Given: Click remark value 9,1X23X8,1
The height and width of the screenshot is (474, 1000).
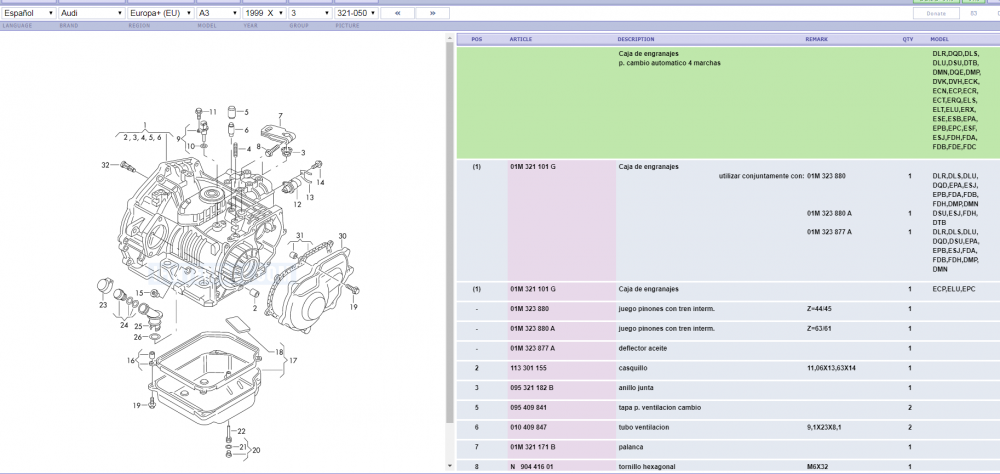Looking at the screenshot, I should point(824,427).
